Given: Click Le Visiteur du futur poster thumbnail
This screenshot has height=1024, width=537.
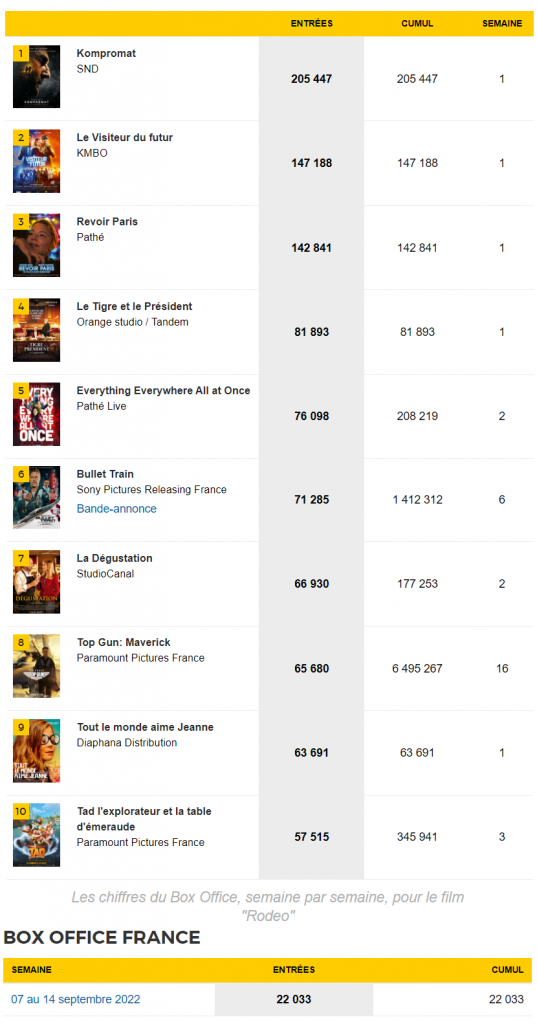Looking at the screenshot, I should (37, 161).
